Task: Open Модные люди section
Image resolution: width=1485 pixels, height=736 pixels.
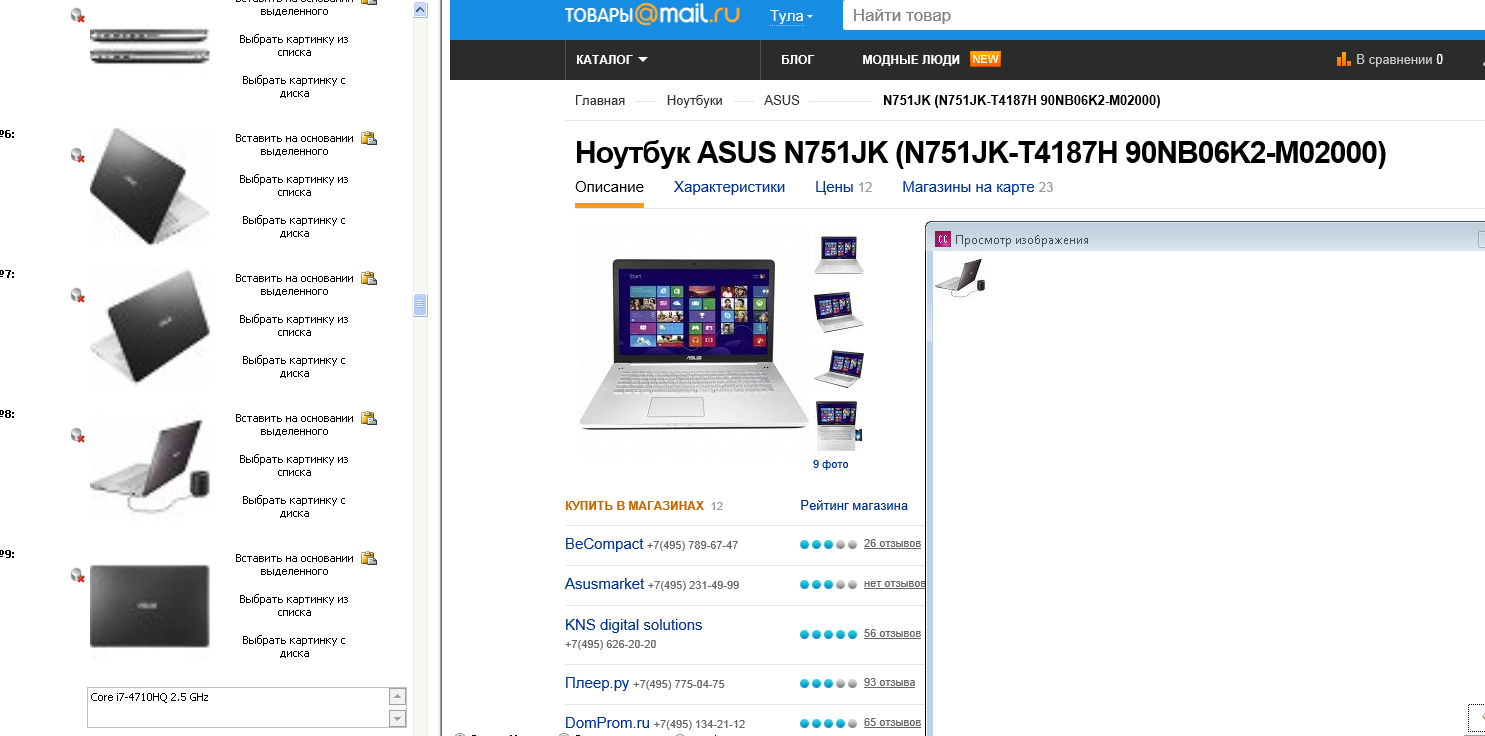Action: click(x=911, y=60)
